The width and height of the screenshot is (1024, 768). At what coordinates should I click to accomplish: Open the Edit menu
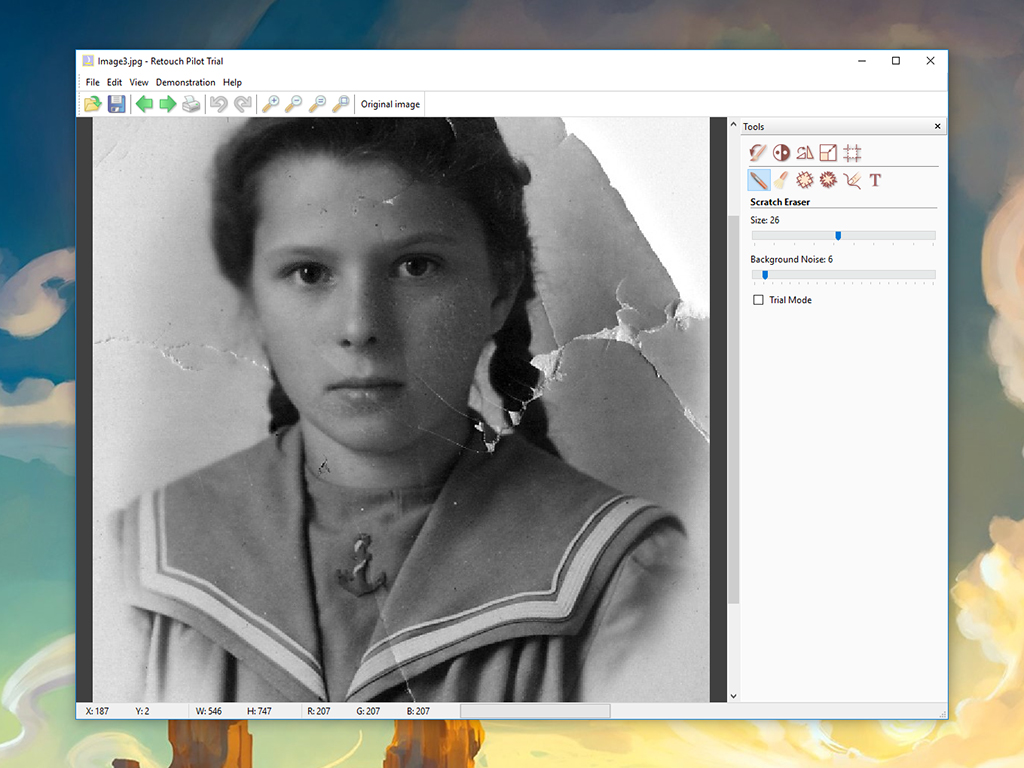coord(115,82)
